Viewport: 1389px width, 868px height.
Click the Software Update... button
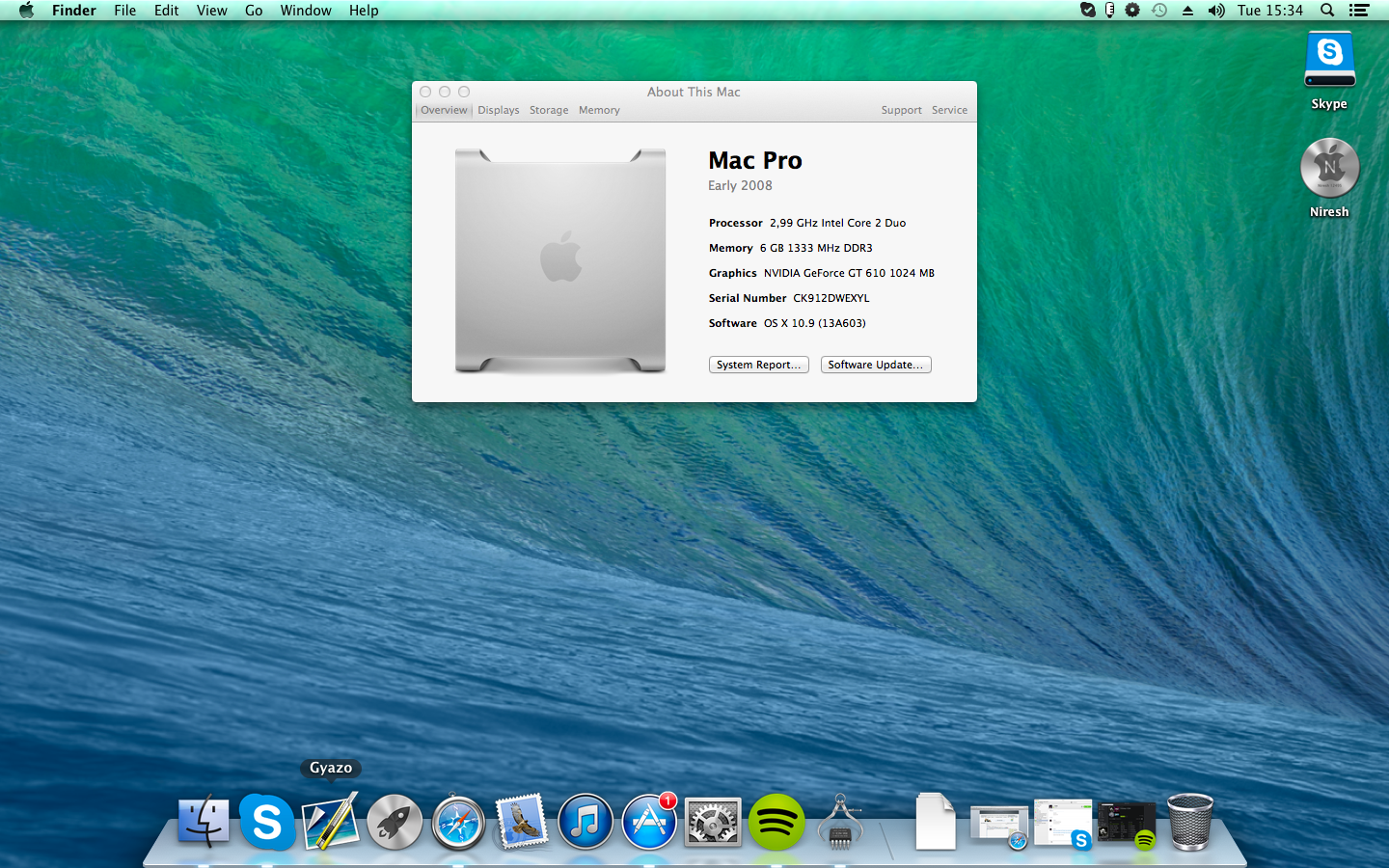876,365
